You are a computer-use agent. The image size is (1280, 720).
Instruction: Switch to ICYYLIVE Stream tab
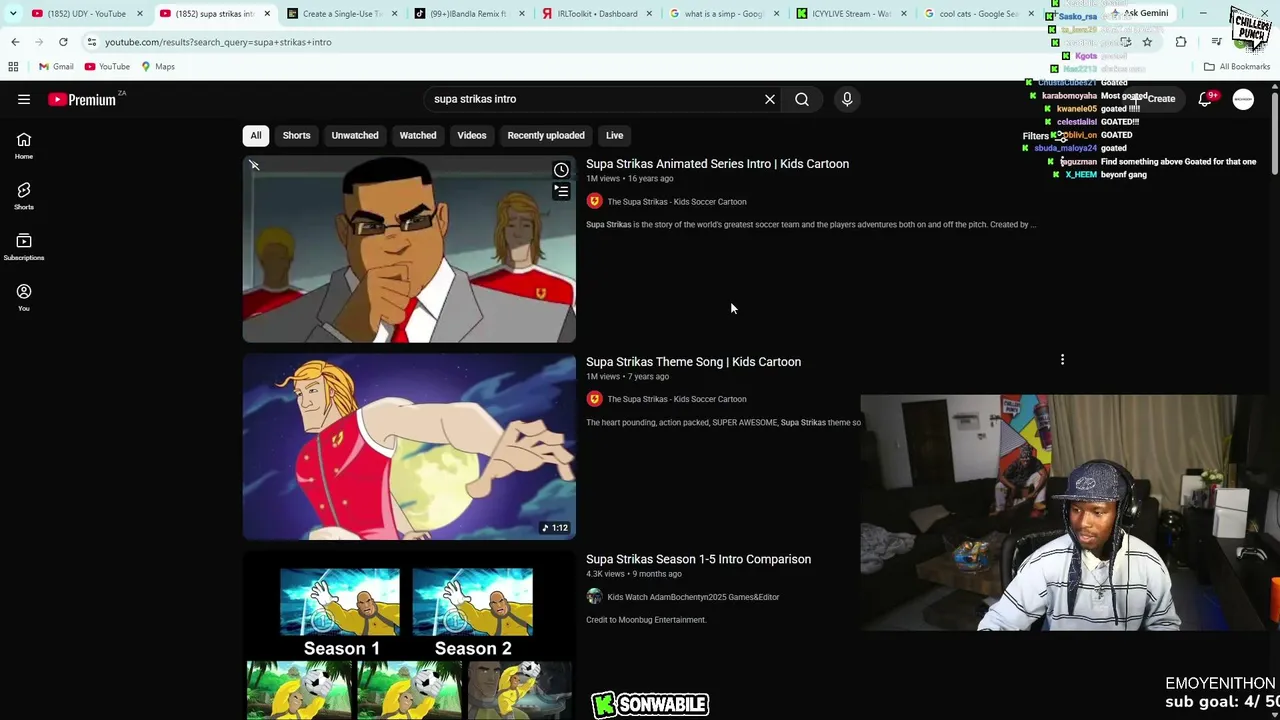[x=851, y=14]
